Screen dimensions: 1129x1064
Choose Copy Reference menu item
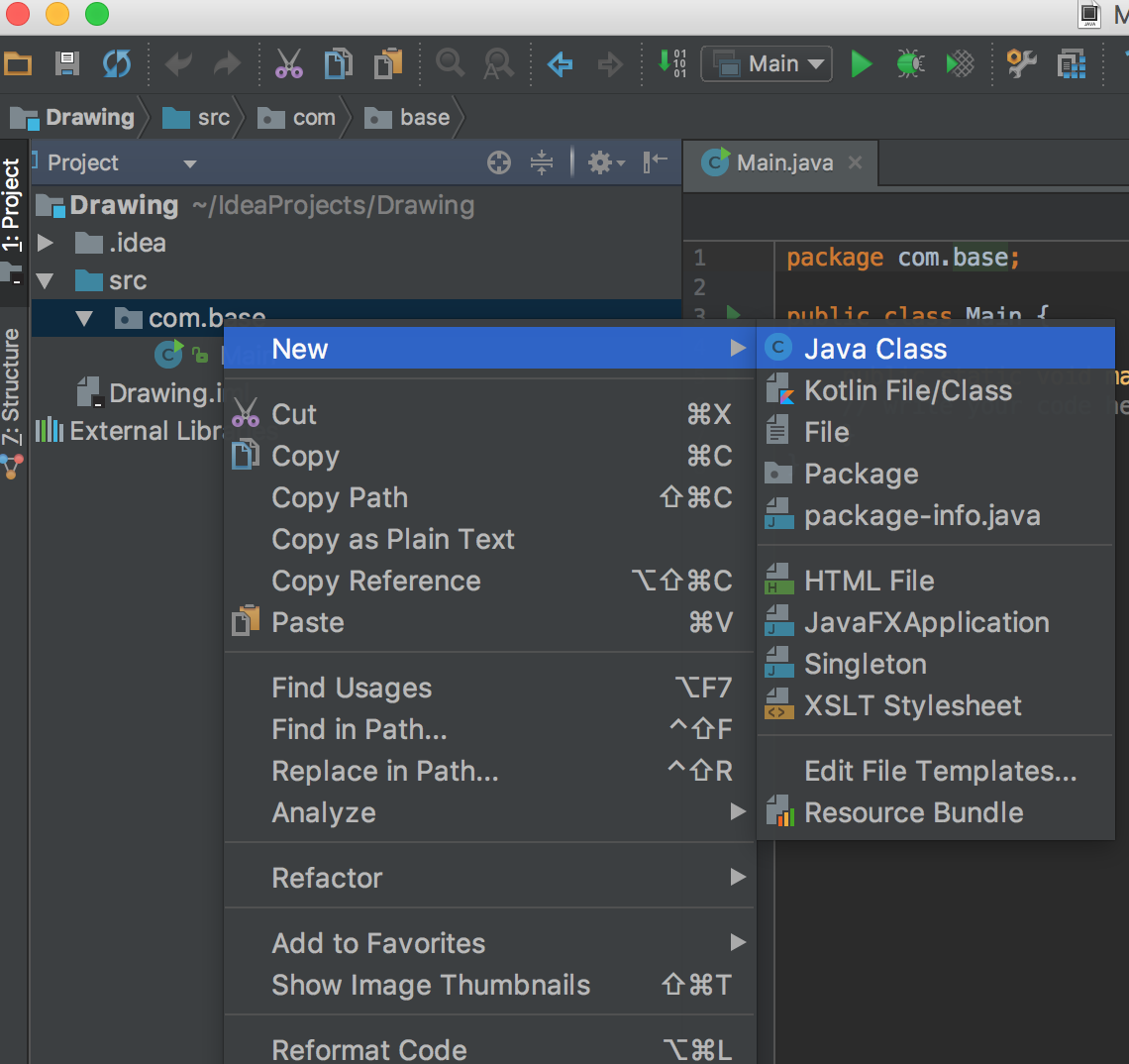point(490,582)
